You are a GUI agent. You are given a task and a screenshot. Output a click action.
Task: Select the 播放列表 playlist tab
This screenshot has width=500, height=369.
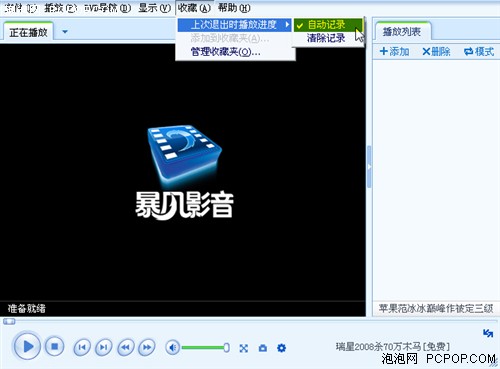coord(402,32)
